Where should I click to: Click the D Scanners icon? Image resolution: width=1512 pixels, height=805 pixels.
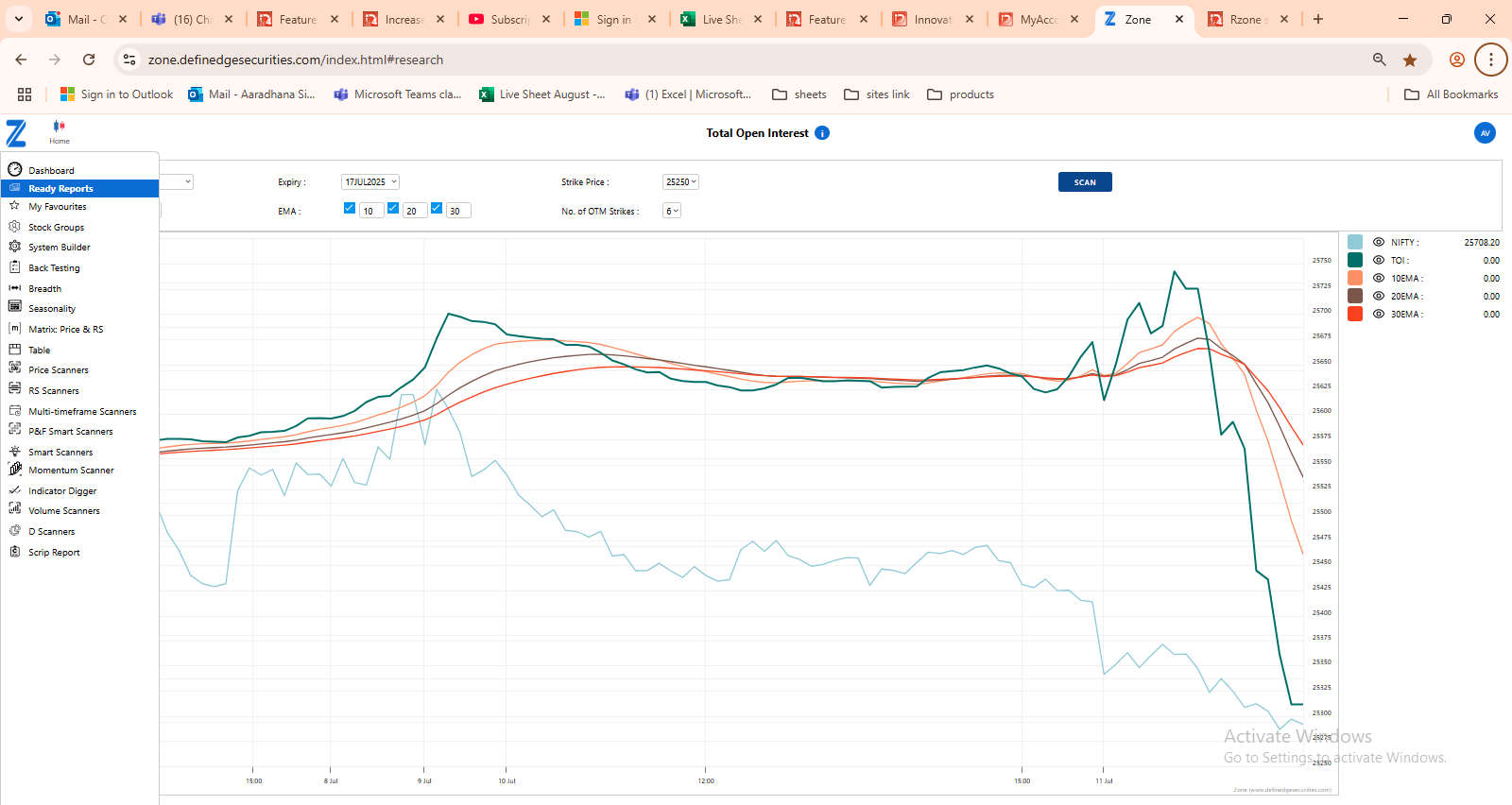point(15,530)
